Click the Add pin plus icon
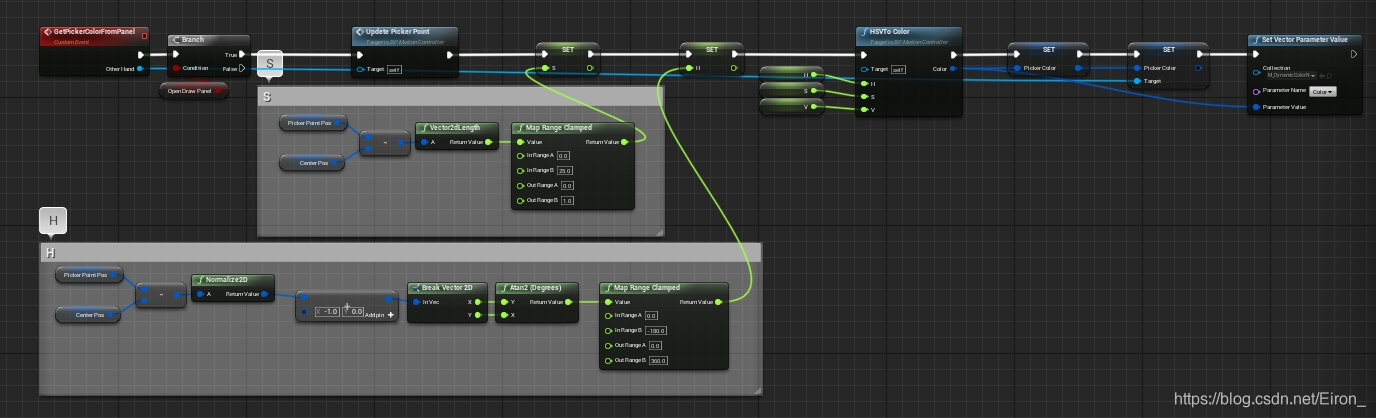This screenshot has width=1376, height=418. [390, 314]
